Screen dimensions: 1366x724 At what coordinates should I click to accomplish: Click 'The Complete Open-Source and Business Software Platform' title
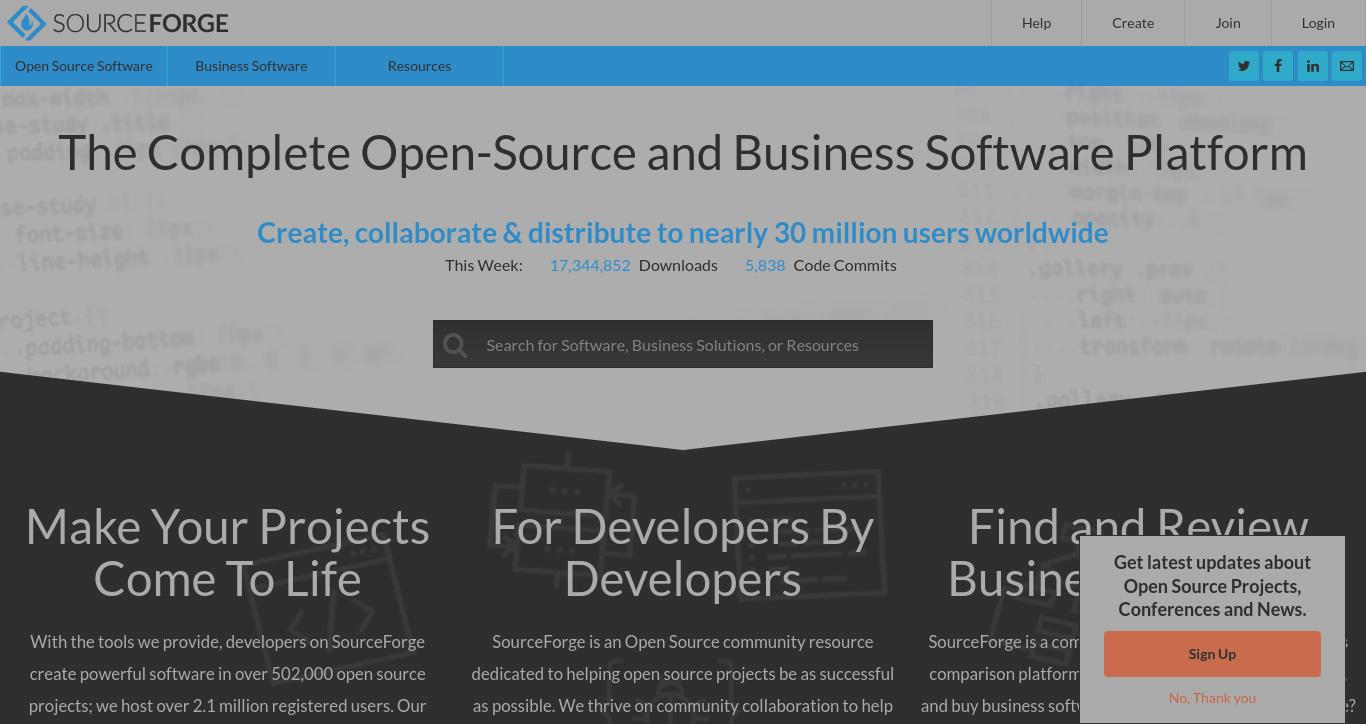click(683, 153)
